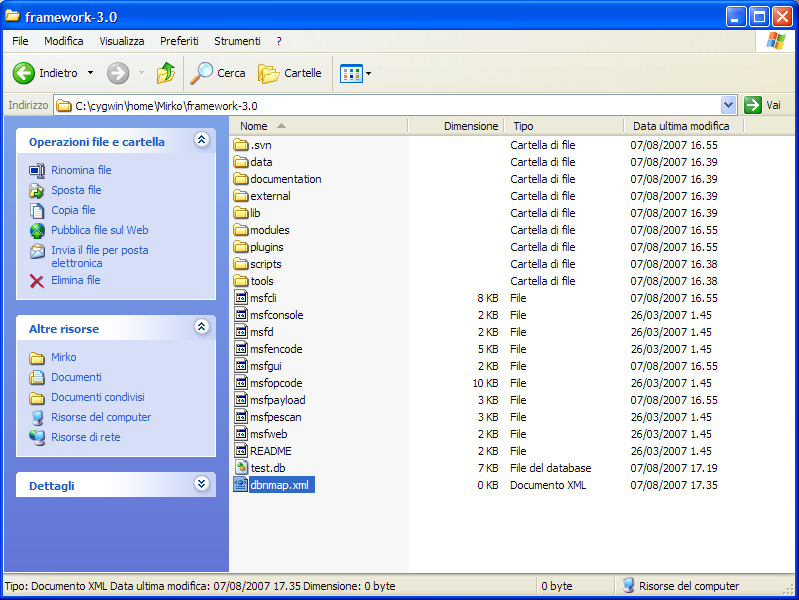Sort by Dimensione column header
Screen dimensions: 799x600
456,126
